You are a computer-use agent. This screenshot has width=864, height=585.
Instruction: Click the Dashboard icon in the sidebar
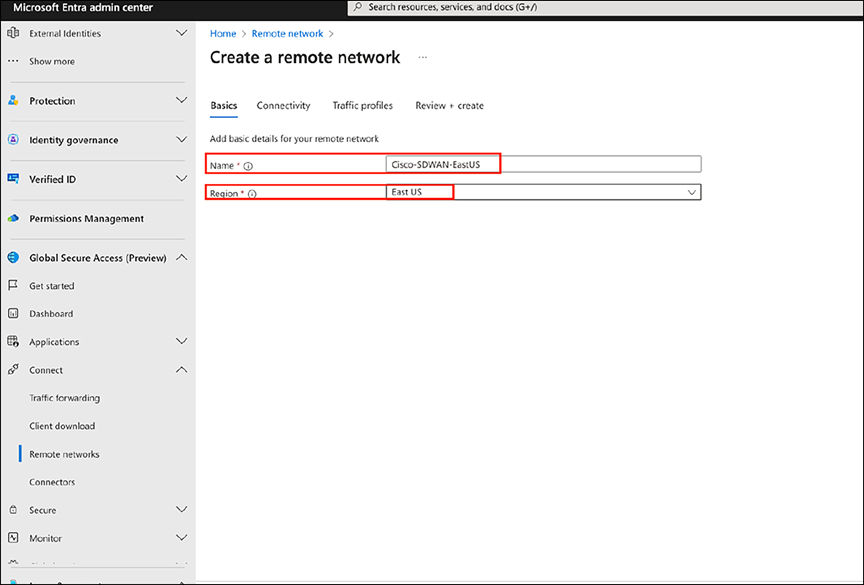coord(14,313)
